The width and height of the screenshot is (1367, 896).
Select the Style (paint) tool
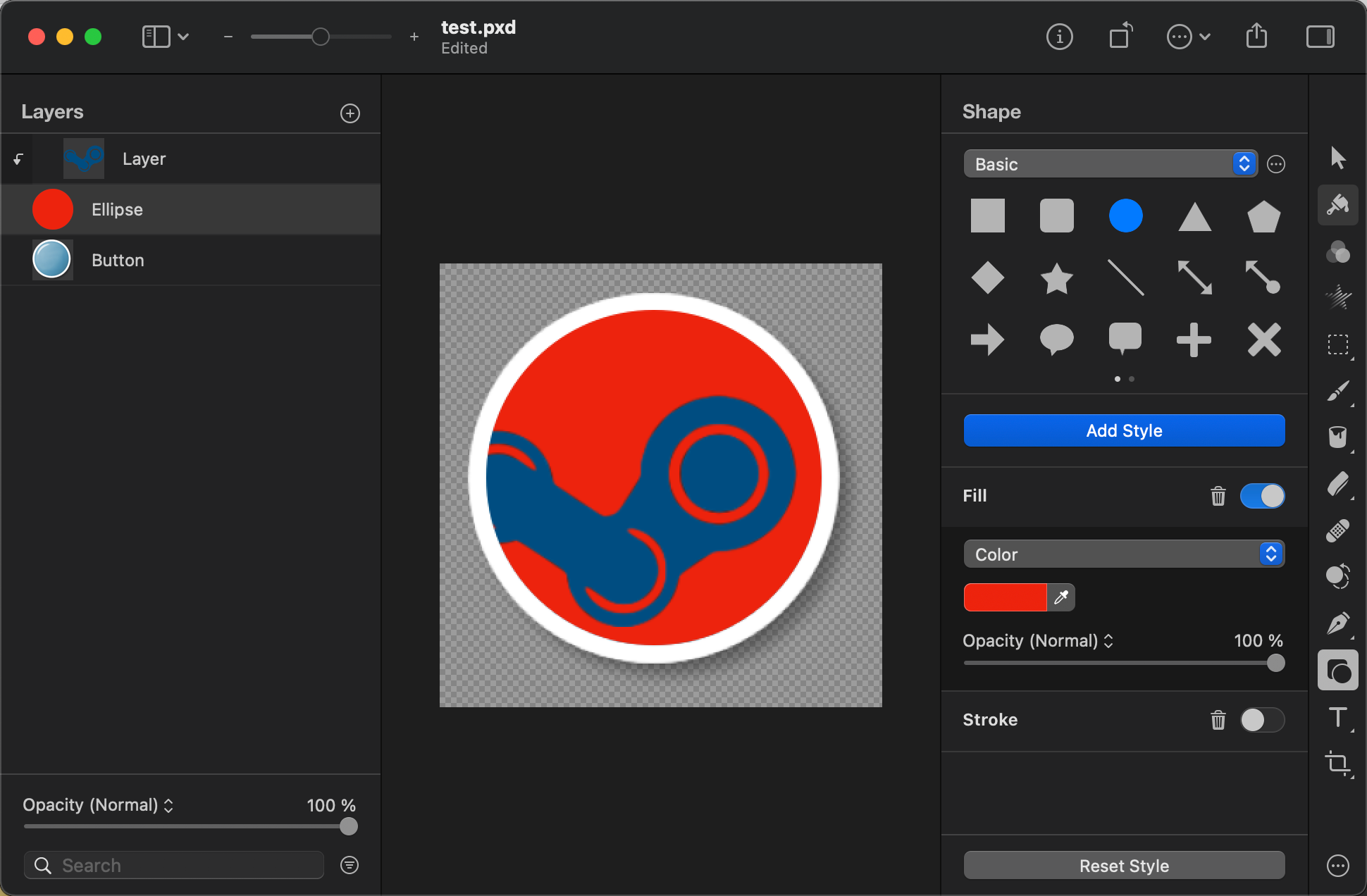1338,205
